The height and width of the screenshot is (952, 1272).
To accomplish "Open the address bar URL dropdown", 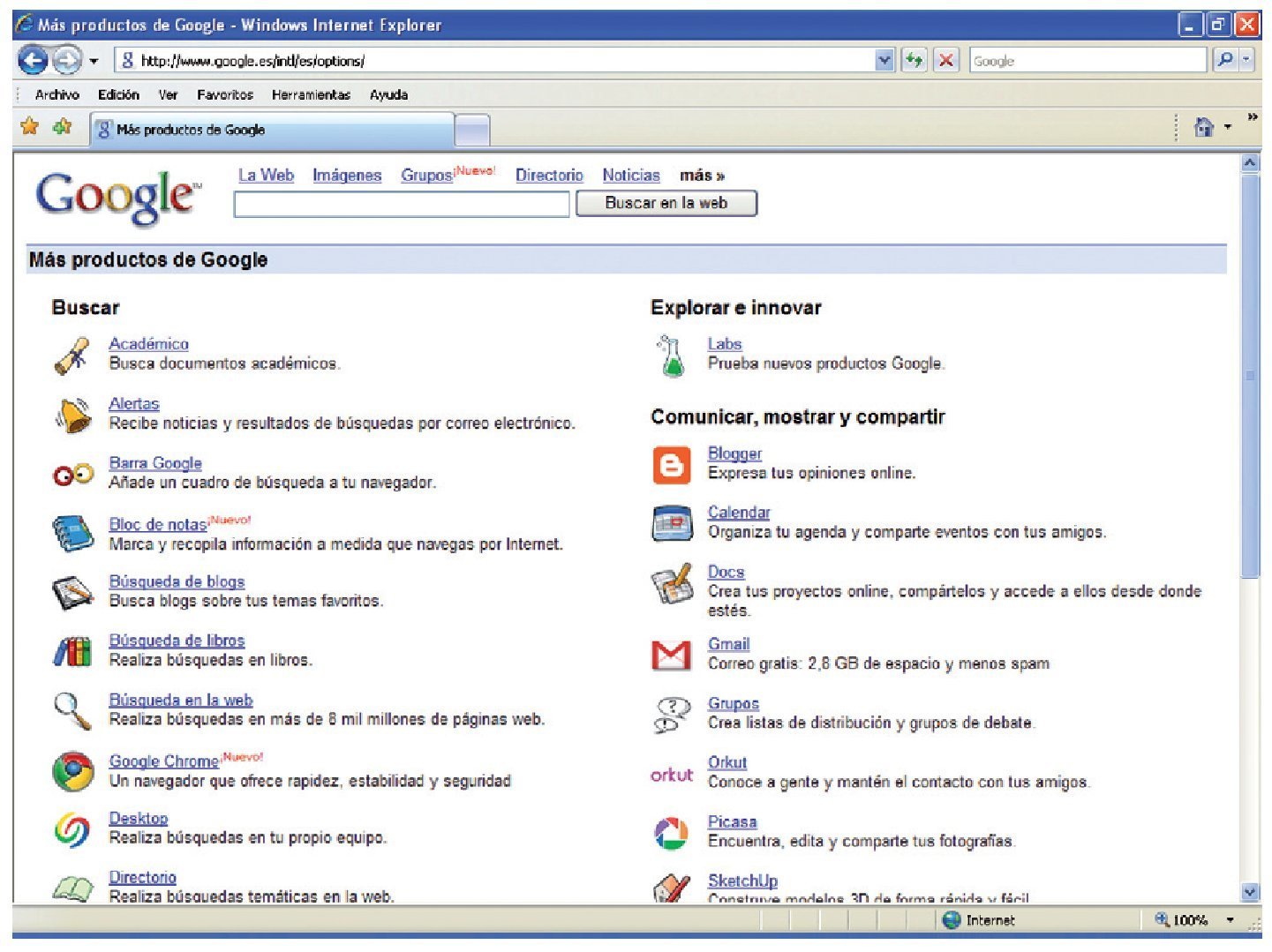I will tap(884, 61).
